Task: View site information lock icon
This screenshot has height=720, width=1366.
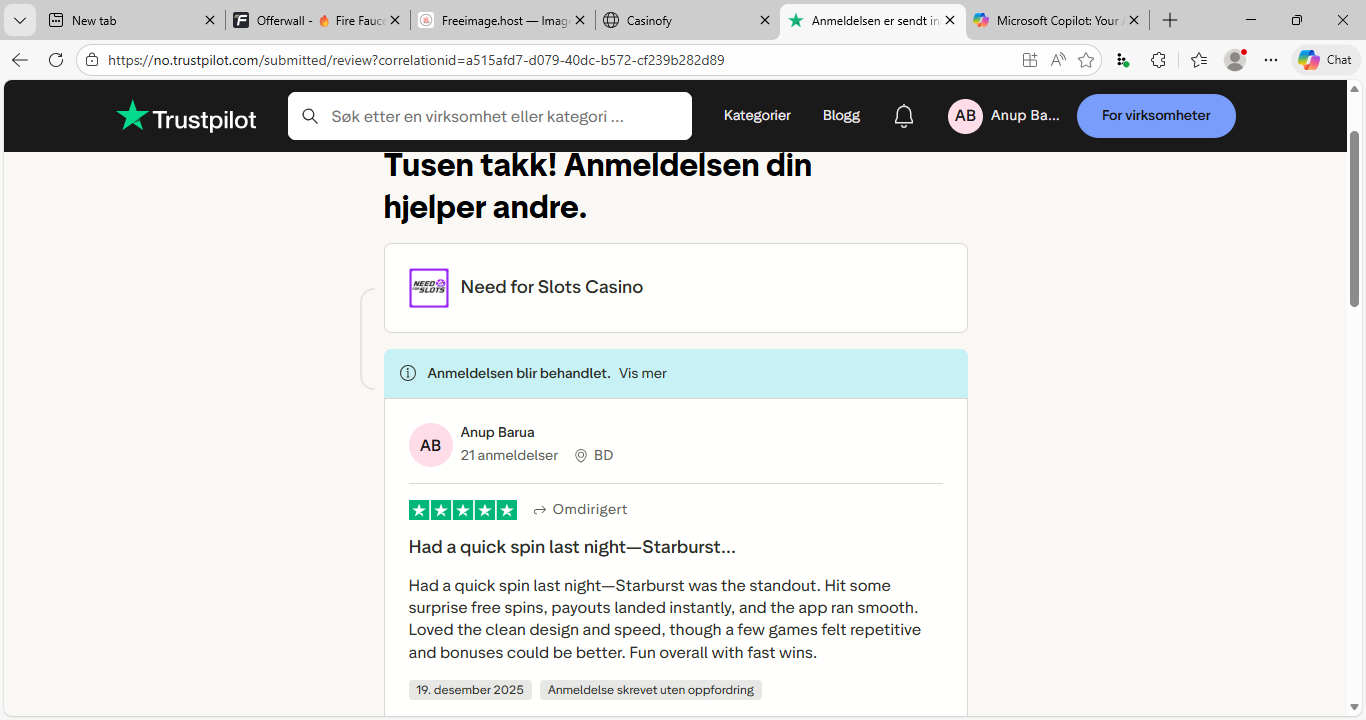Action: click(x=92, y=60)
